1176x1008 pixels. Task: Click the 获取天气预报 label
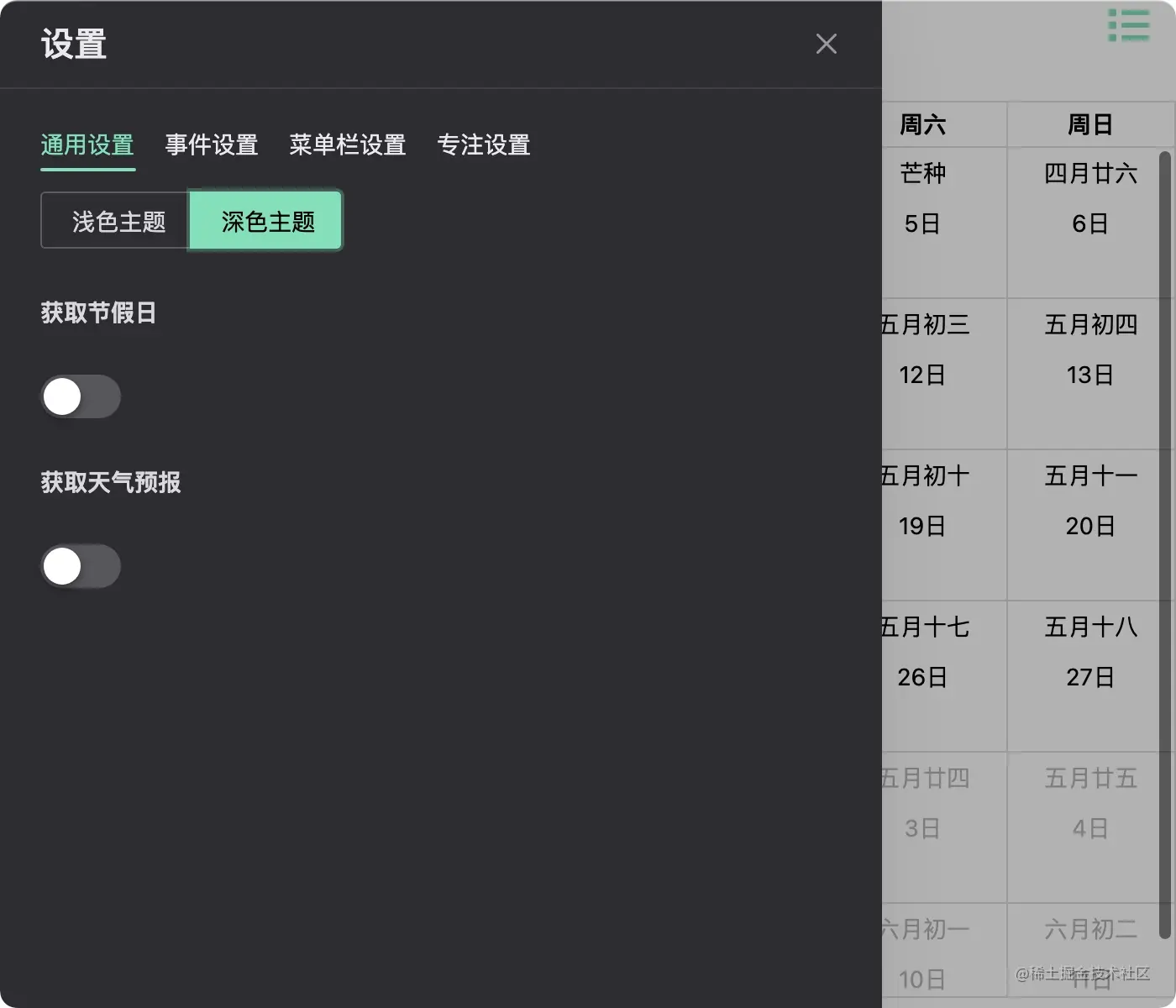110,482
